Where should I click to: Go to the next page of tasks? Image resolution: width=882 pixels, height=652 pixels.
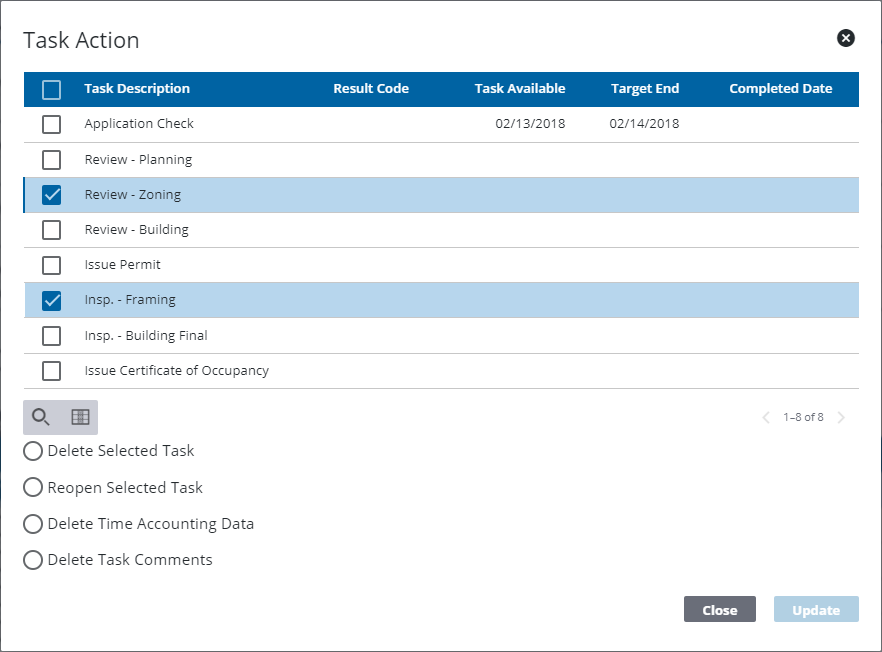click(840, 417)
